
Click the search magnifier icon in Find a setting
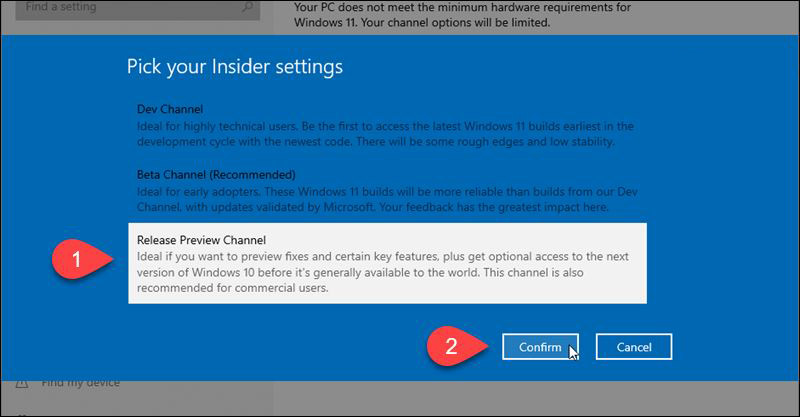click(x=244, y=8)
